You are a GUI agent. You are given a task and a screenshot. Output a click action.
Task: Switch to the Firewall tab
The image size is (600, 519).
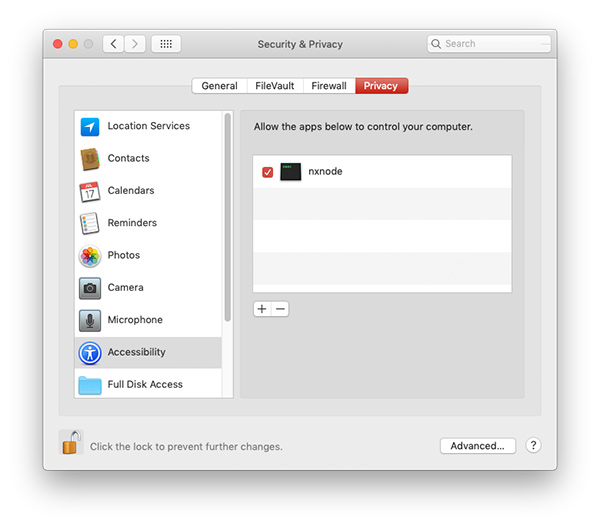328,86
